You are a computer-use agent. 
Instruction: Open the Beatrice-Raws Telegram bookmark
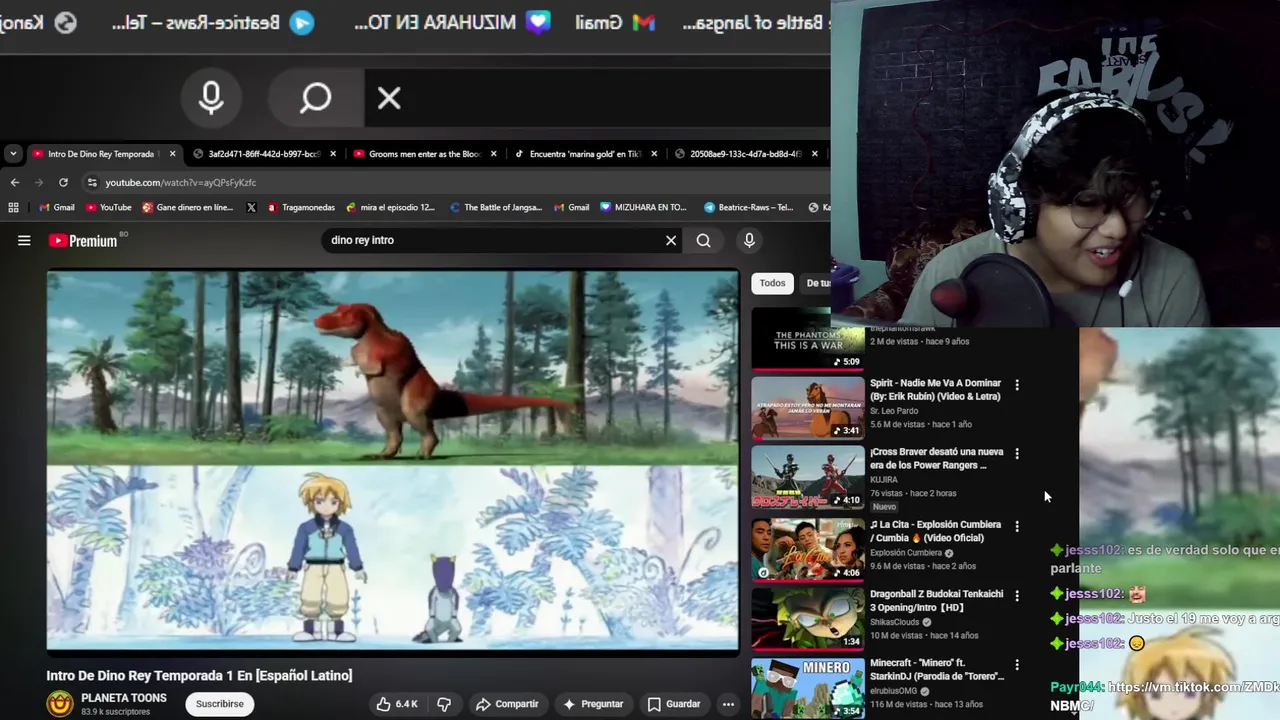[749, 207]
